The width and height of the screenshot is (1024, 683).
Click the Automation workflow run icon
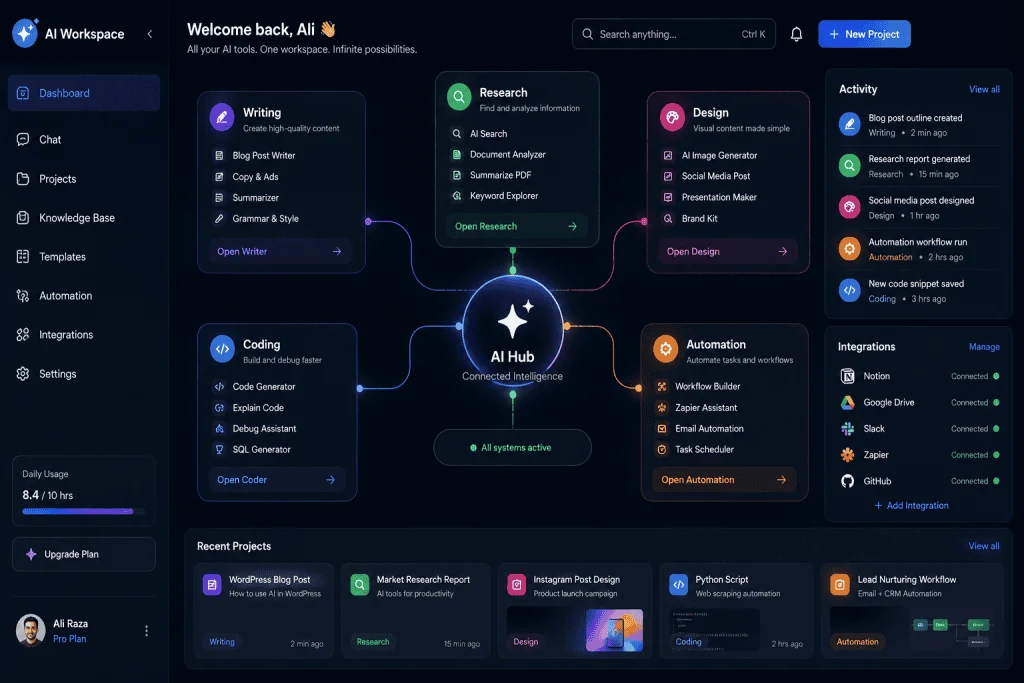click(849, 248)
